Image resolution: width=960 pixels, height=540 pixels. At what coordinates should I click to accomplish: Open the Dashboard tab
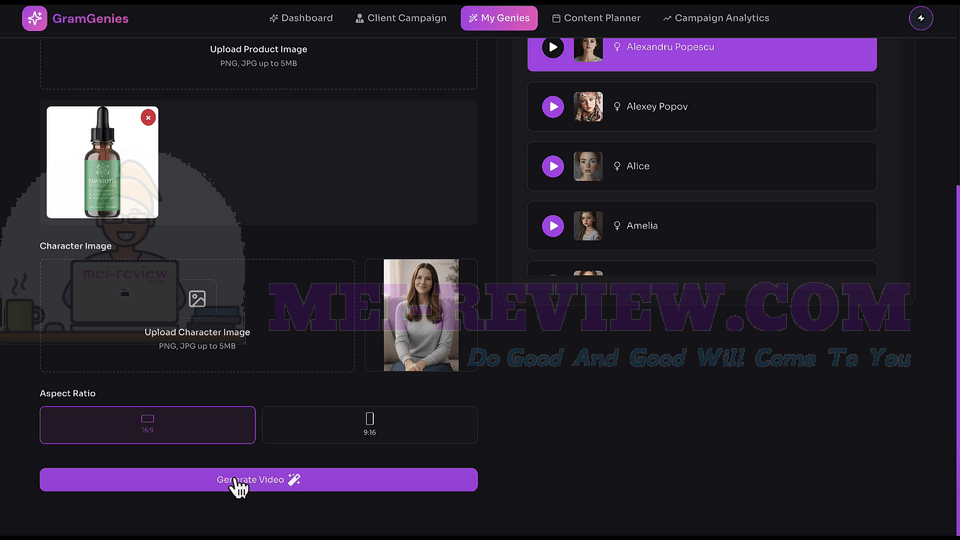301,18
